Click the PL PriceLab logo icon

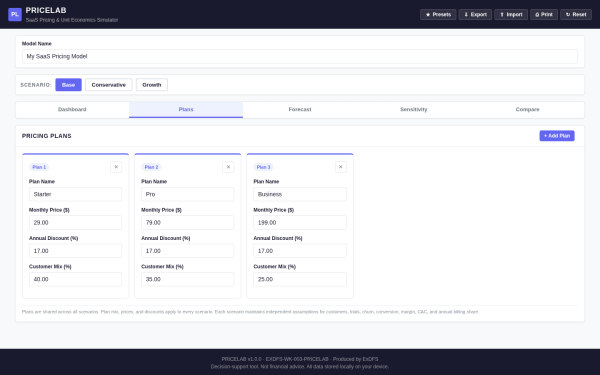point(15,15)
